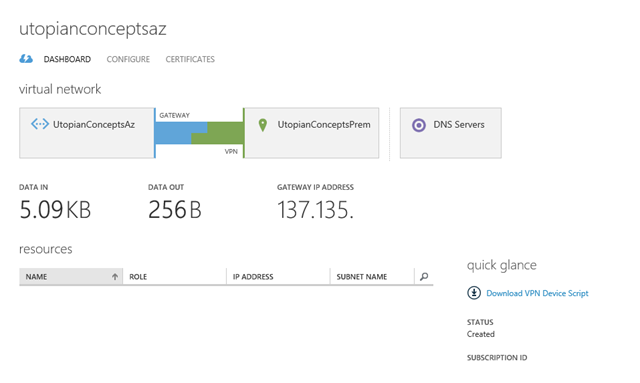Click the quick glance heading
The height and width of the screenshot is (383, 640).
(502, 265)
